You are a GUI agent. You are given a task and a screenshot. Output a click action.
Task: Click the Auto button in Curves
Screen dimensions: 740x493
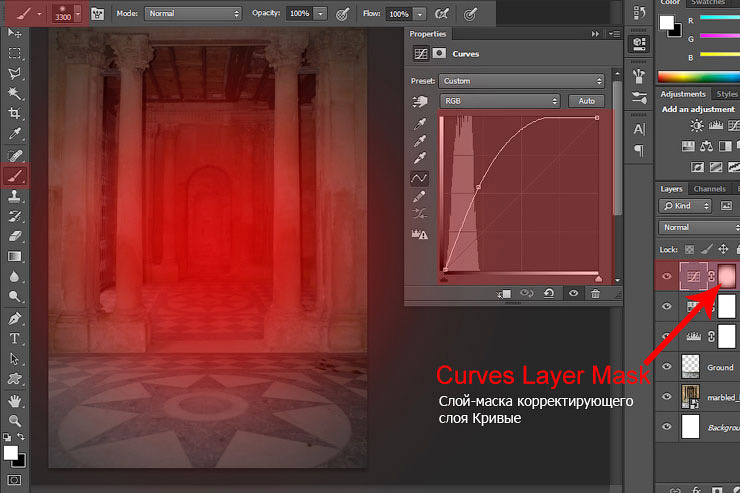pyautogui.click(x=585, y=101)
